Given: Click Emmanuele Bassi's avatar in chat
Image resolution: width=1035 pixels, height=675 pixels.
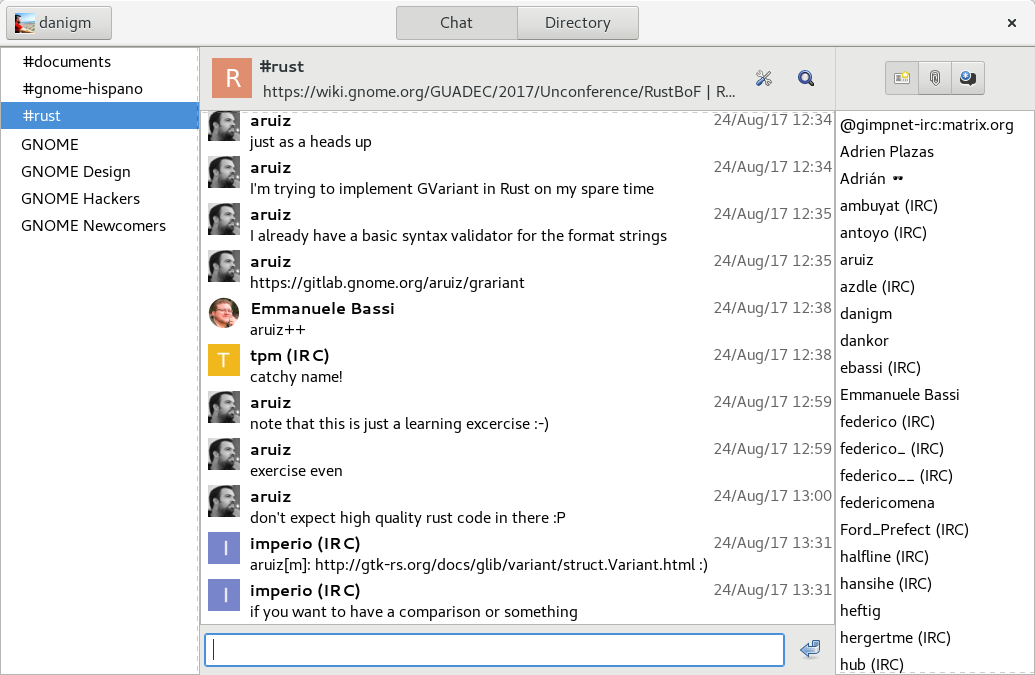Looking at the screenshot, I should click(224, 314).
